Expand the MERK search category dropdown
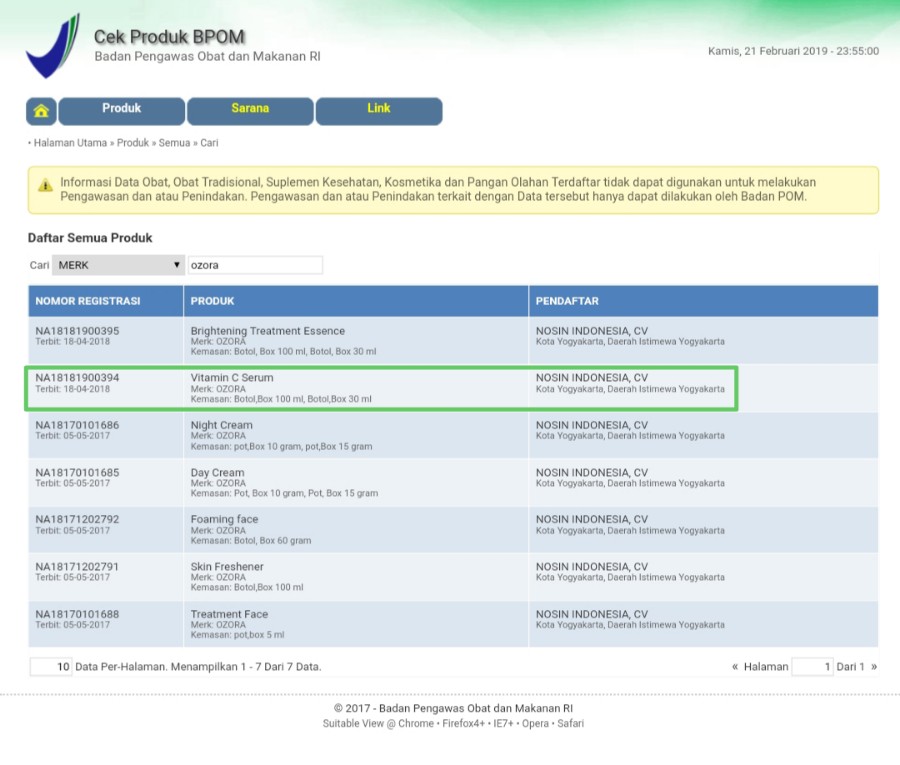This screenshot has height=765, width=900. [x=118, y=265]
